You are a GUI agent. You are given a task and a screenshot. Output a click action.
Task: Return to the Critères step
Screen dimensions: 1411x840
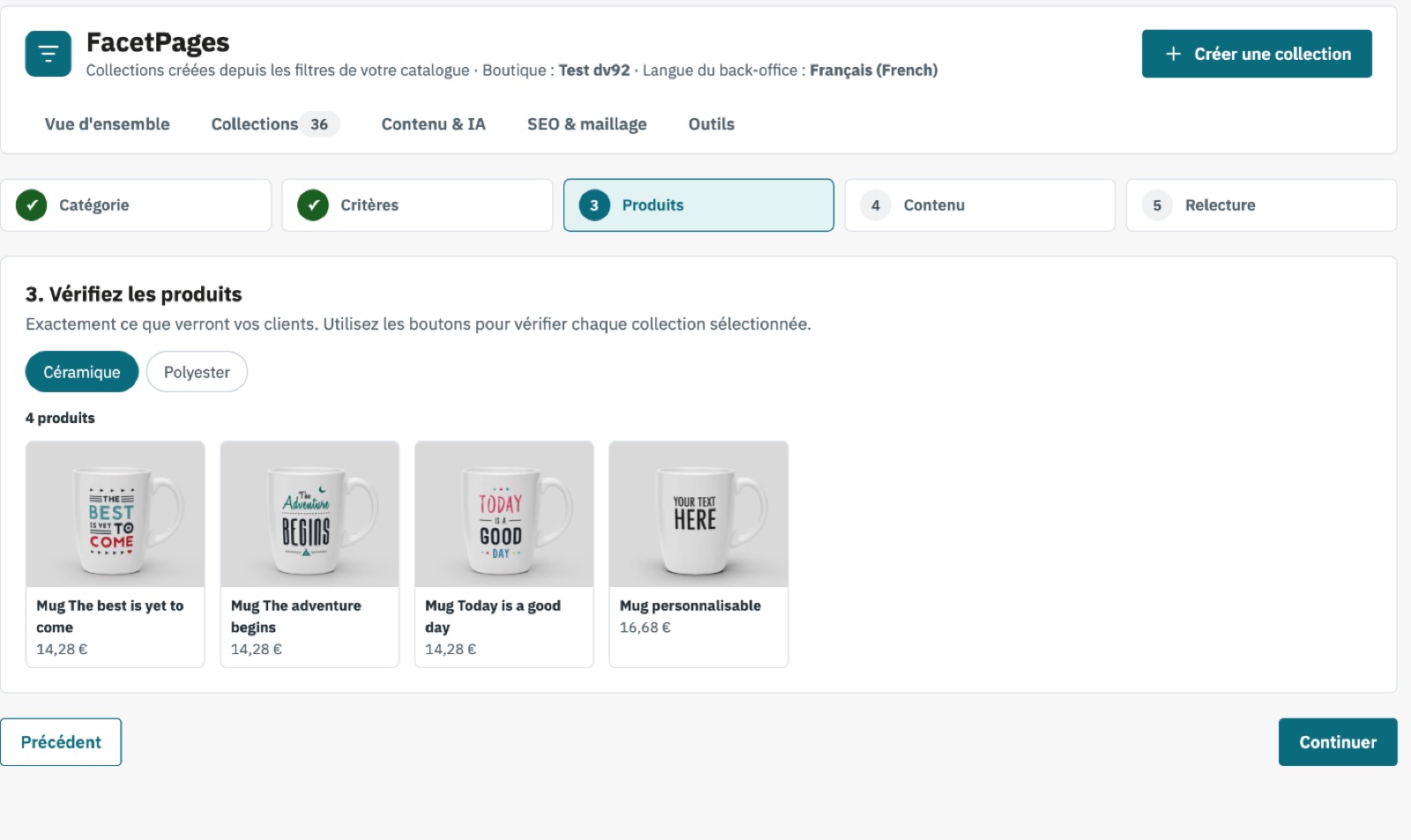[417, 205]
